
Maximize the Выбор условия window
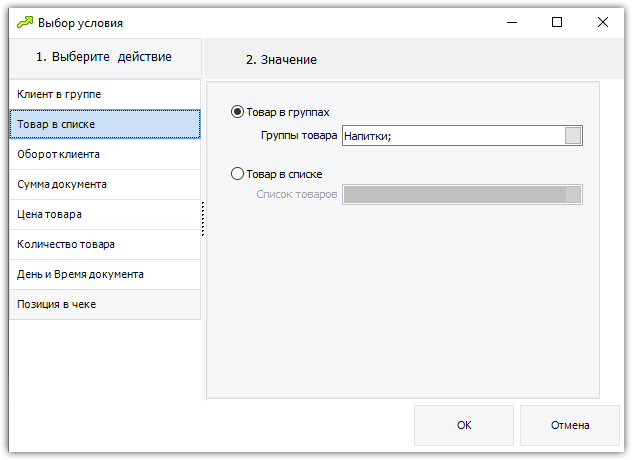click(x=557, y=22)
